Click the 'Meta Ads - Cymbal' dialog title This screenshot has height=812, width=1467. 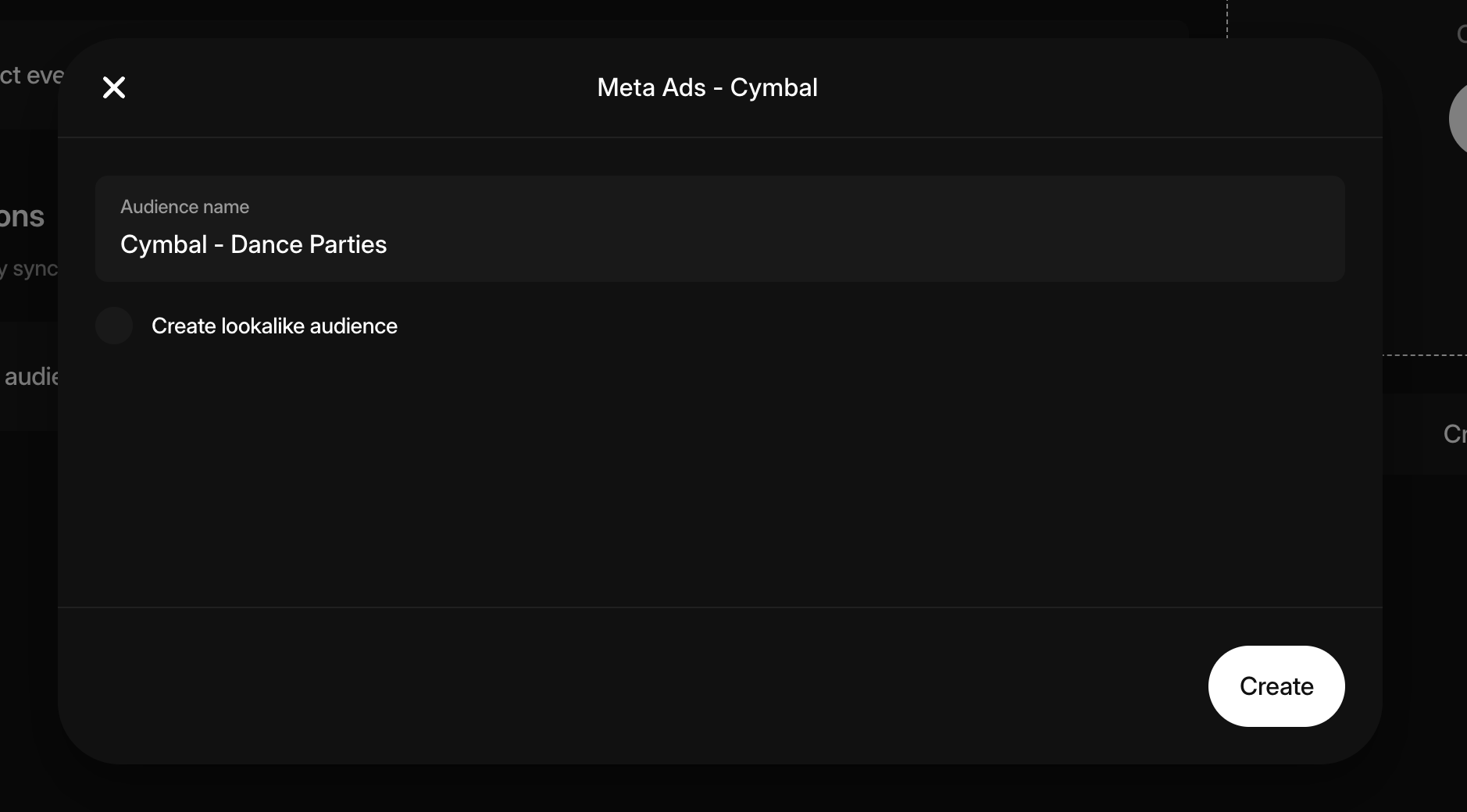click(x=707, y=87)
